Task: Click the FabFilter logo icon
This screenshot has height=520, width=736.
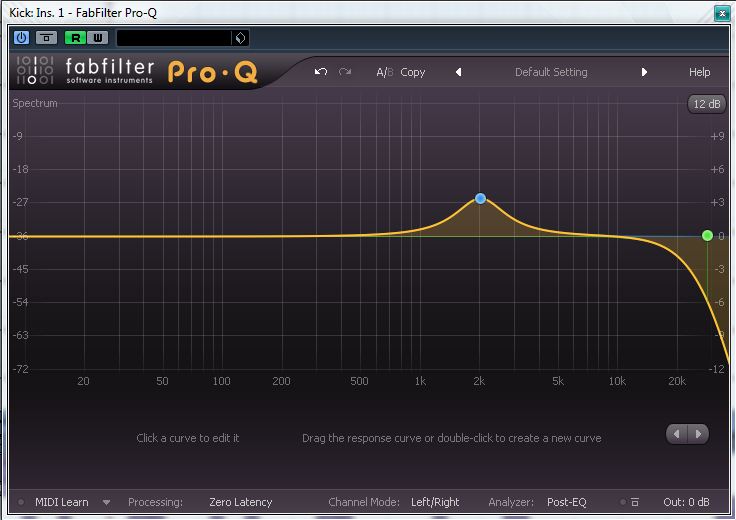Action: [35, 71]
